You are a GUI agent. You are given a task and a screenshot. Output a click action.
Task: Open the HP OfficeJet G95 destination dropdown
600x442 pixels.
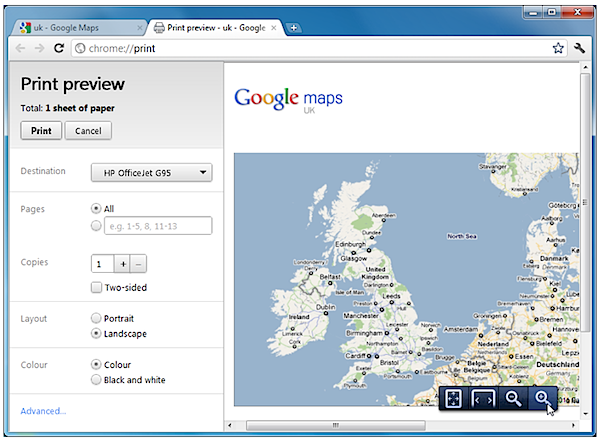152,173
